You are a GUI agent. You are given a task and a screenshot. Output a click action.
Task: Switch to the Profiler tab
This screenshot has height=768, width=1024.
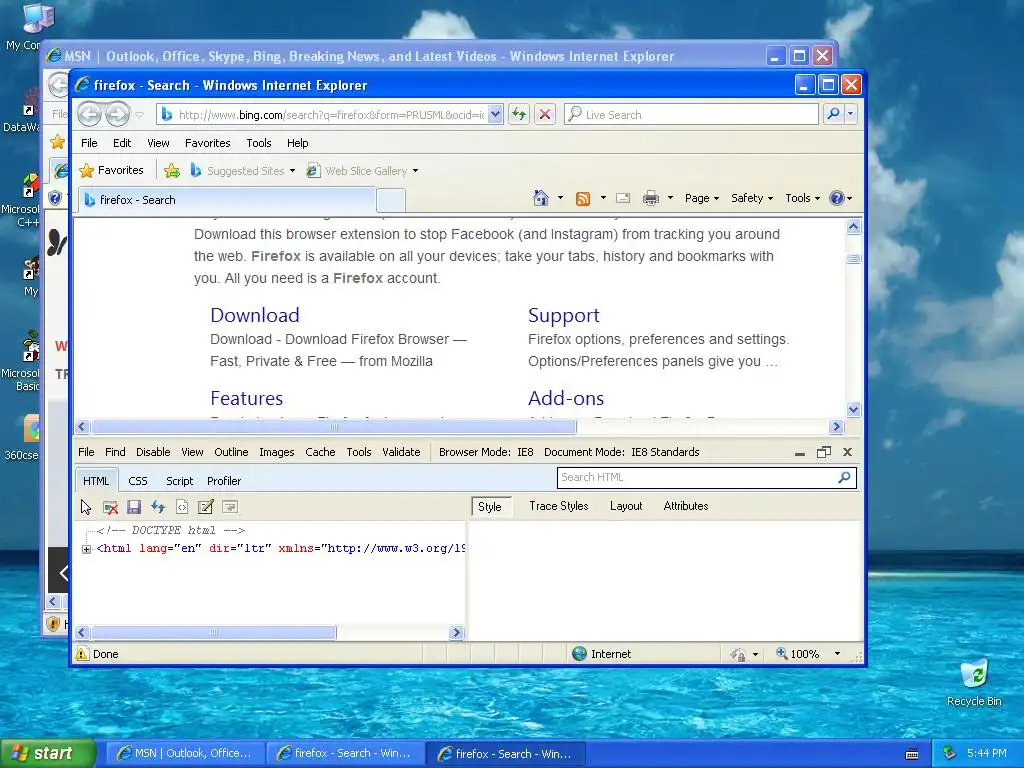[x=224, y=481]
